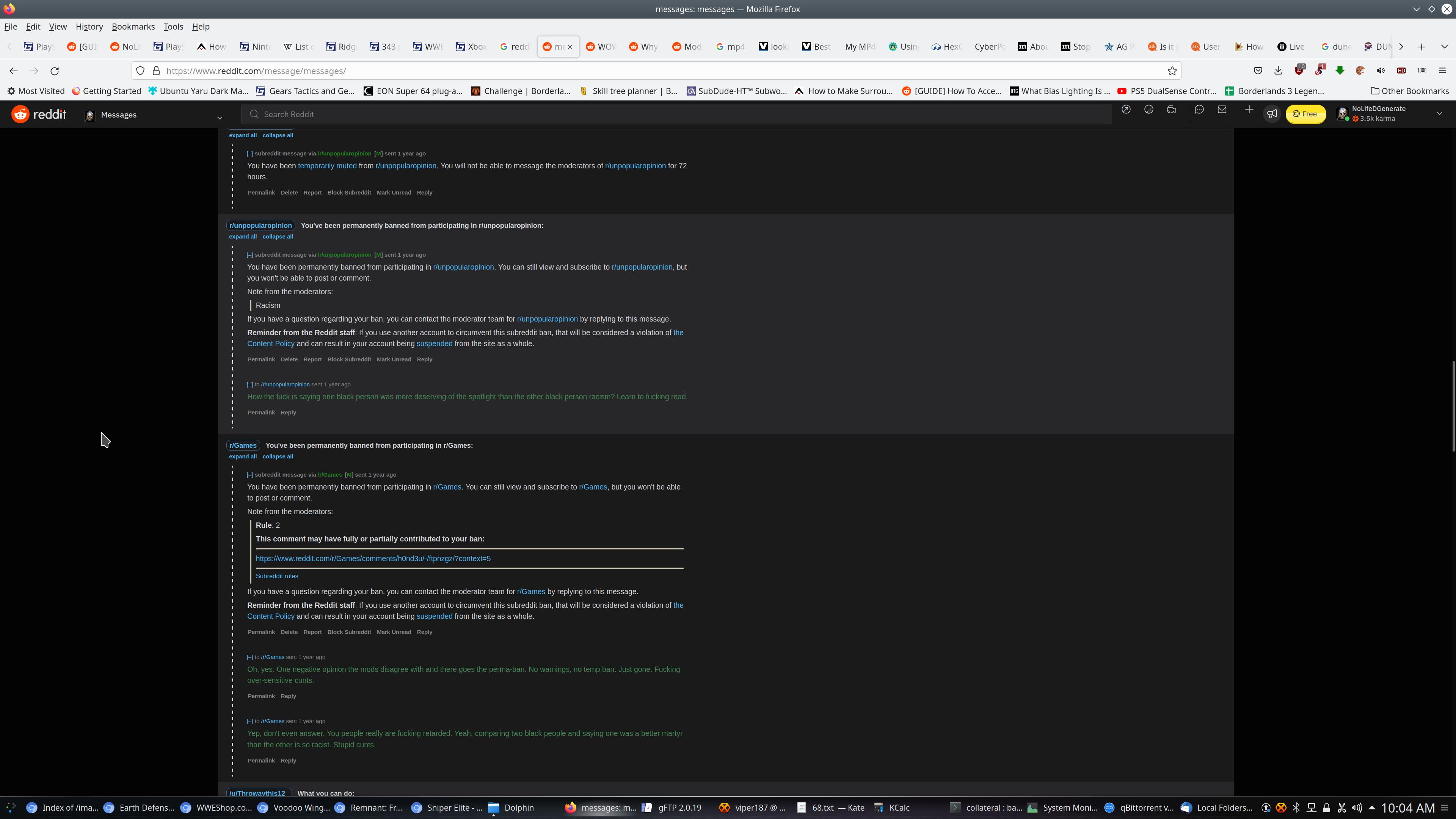Open the Popular posts arrow icon

coord(1126,110)
